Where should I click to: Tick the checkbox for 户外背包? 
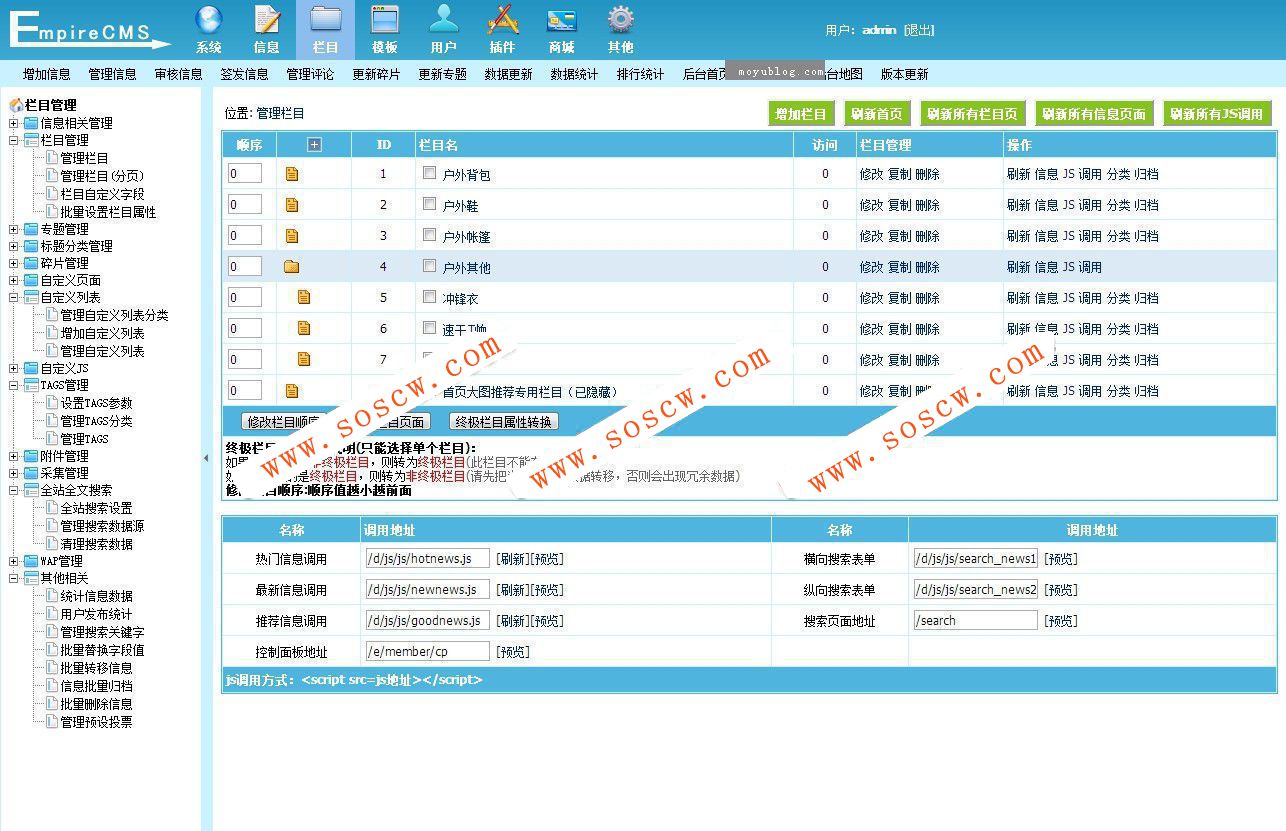[430, 173]
